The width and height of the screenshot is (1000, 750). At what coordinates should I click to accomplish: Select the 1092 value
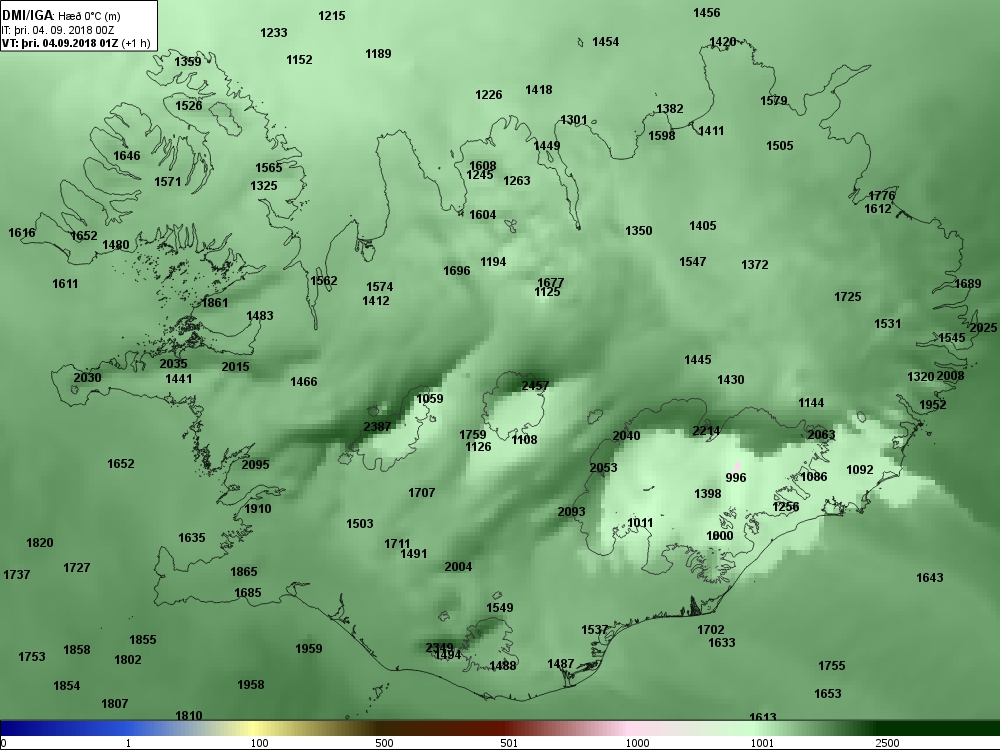point(860,469)
